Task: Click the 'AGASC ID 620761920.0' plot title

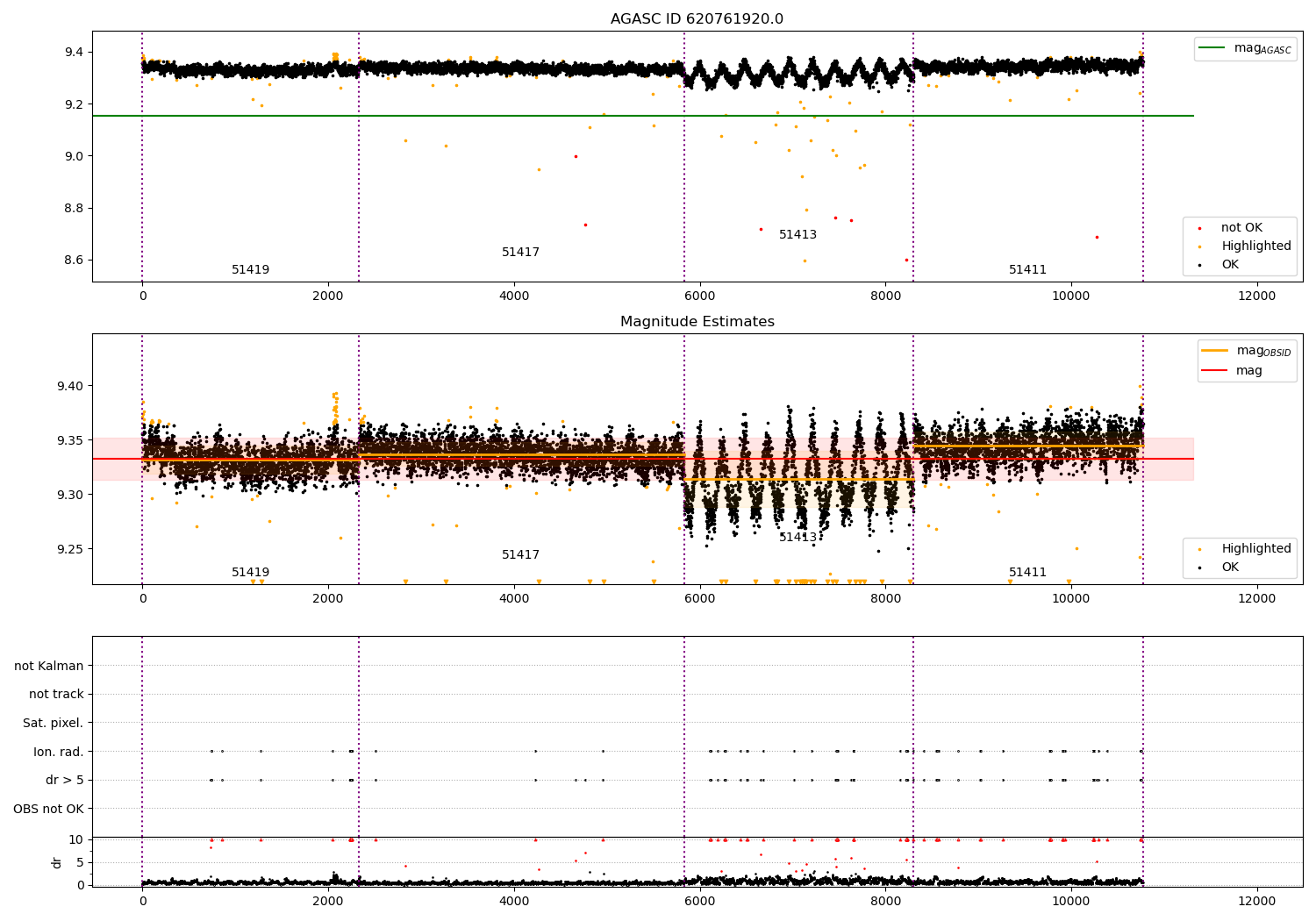Action: [697, 19]
